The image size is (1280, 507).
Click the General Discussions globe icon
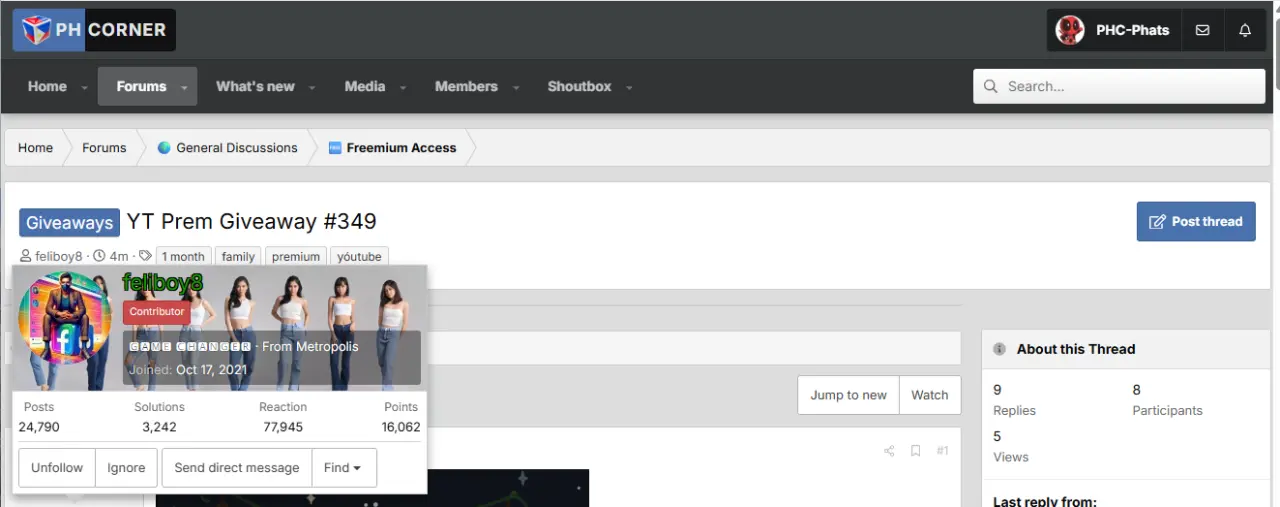tap(164, 148)
